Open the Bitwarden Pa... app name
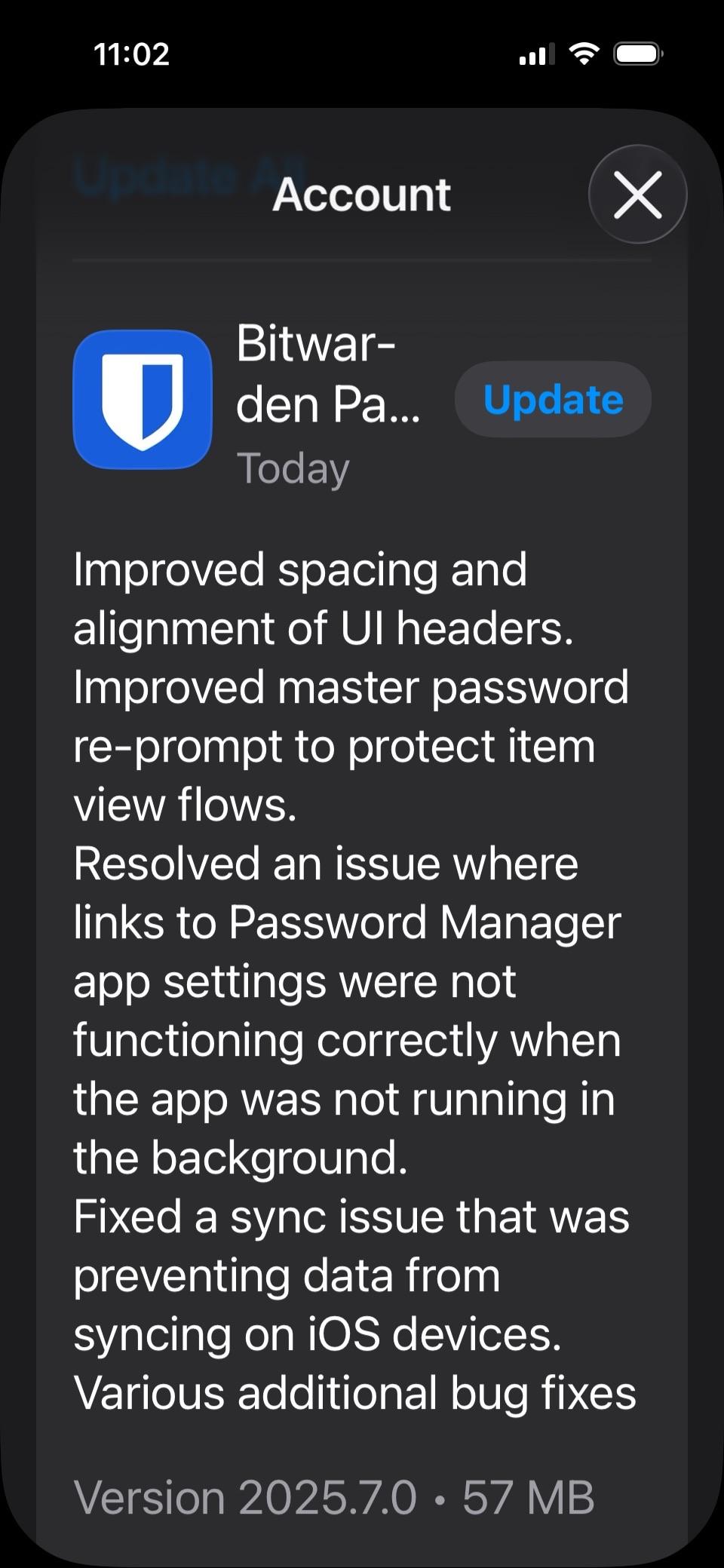The width and height of the screenshot is (724, 1568). pos(328,374)
